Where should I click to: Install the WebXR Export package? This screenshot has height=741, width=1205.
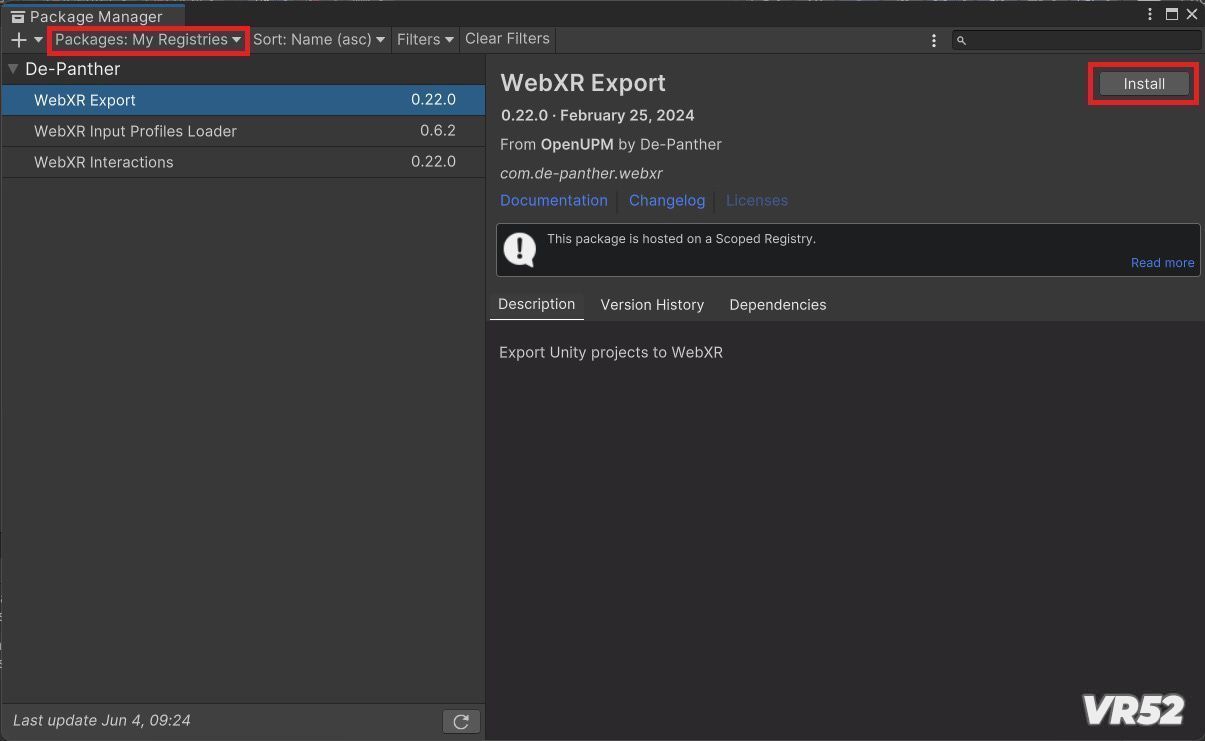(1144, 84)
